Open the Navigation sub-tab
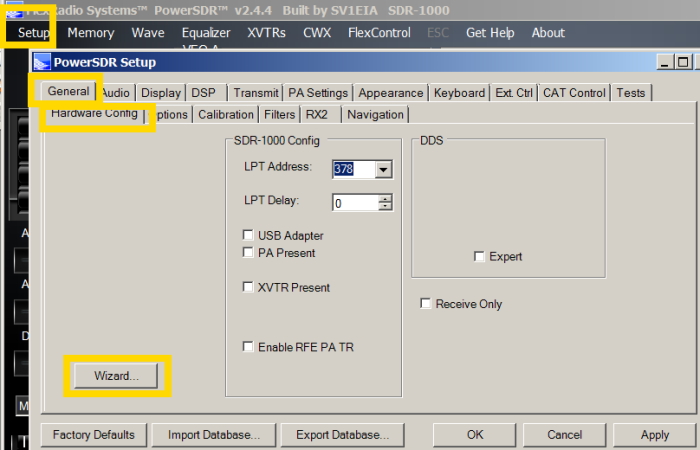Viewport: 700px width, 450px height. coord(375,115)
